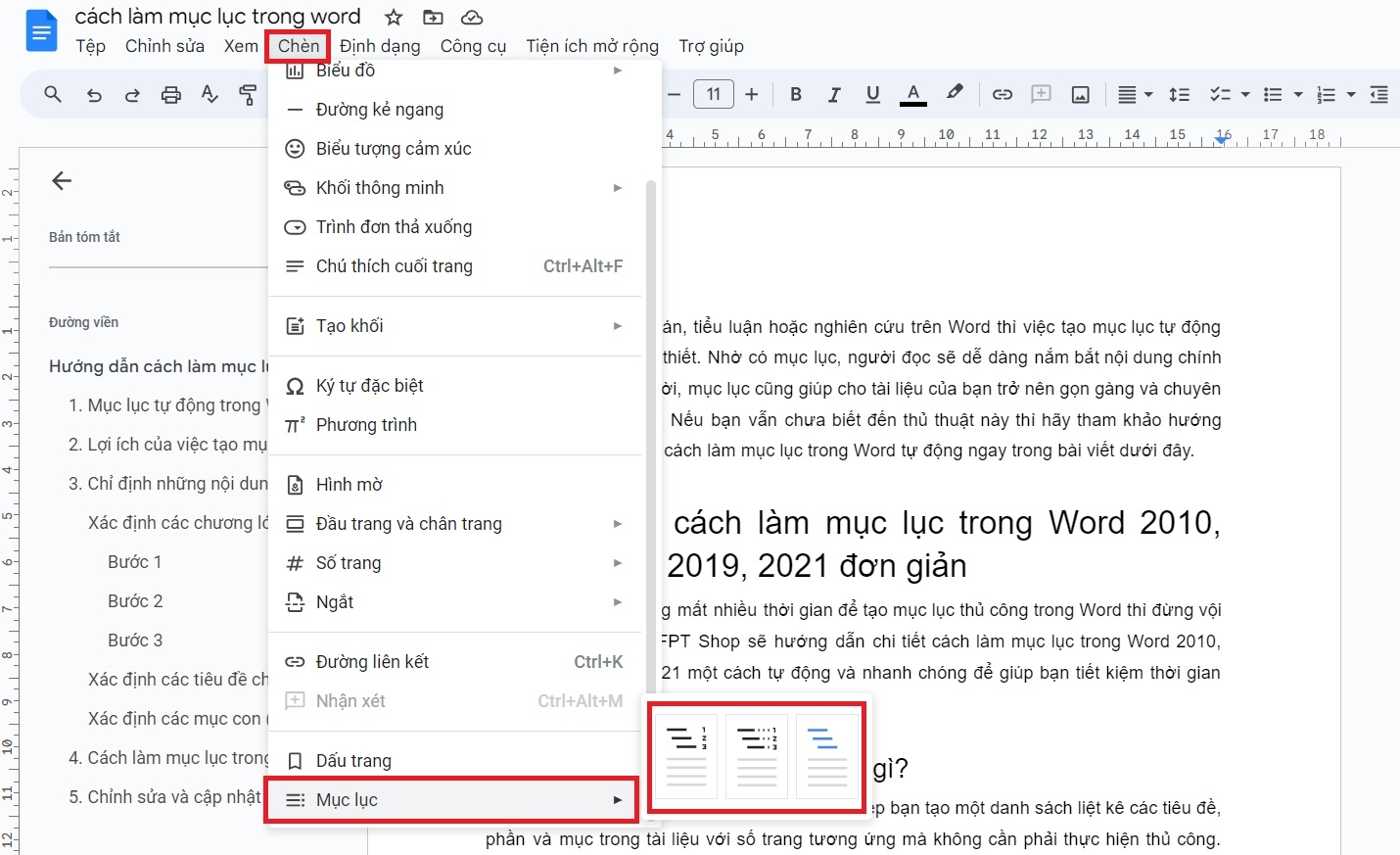
Task: Expand the Số trang submenu
Action: click(455, 563)
